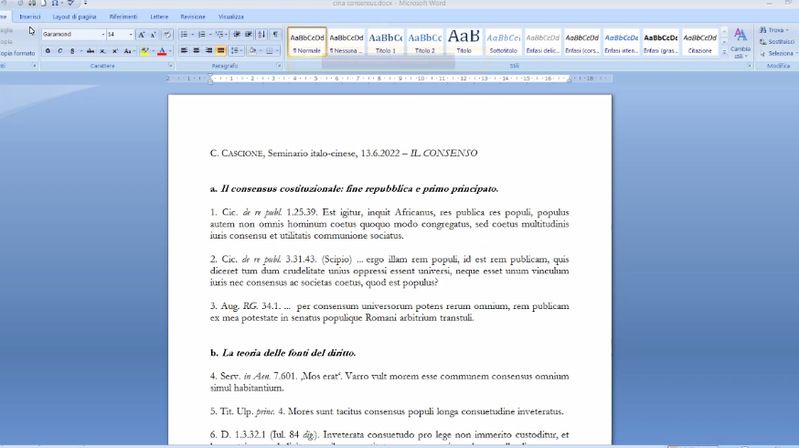Click the clear formatting icon
Viewport: 799px width, 448px height.
tap(167, 34)
